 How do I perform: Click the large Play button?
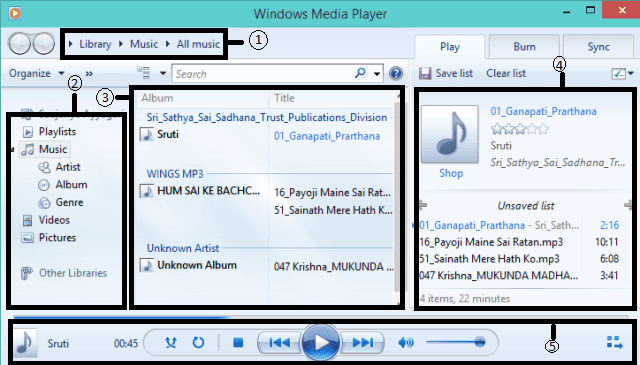pos(321,343)
